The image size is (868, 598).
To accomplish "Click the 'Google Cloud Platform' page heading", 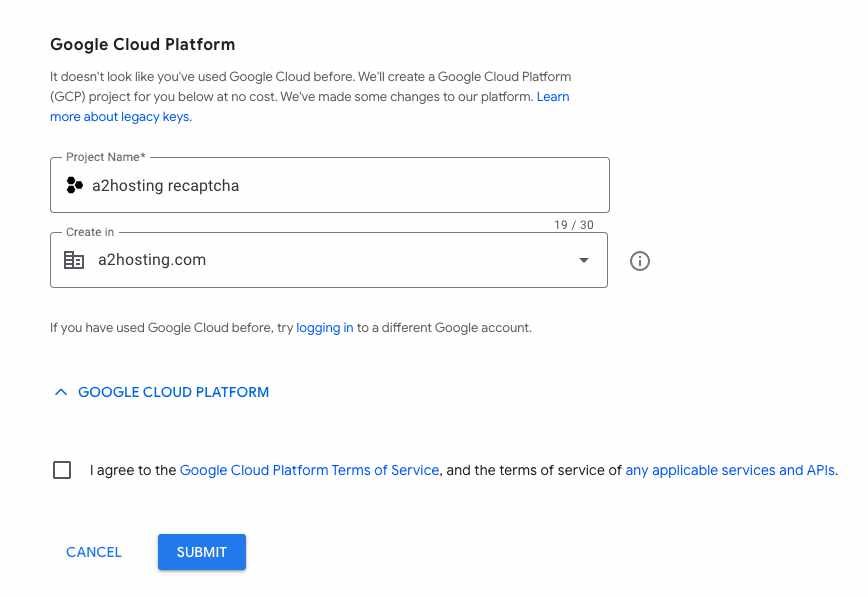I will (142, 45).
